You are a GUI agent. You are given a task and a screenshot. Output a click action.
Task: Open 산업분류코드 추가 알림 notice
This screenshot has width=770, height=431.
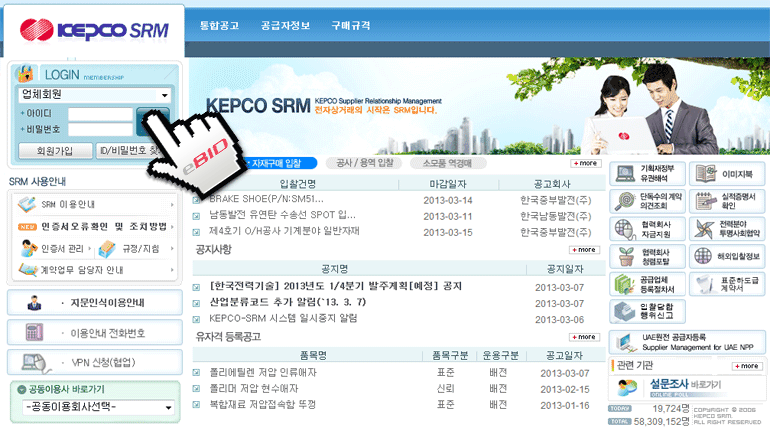287,302
